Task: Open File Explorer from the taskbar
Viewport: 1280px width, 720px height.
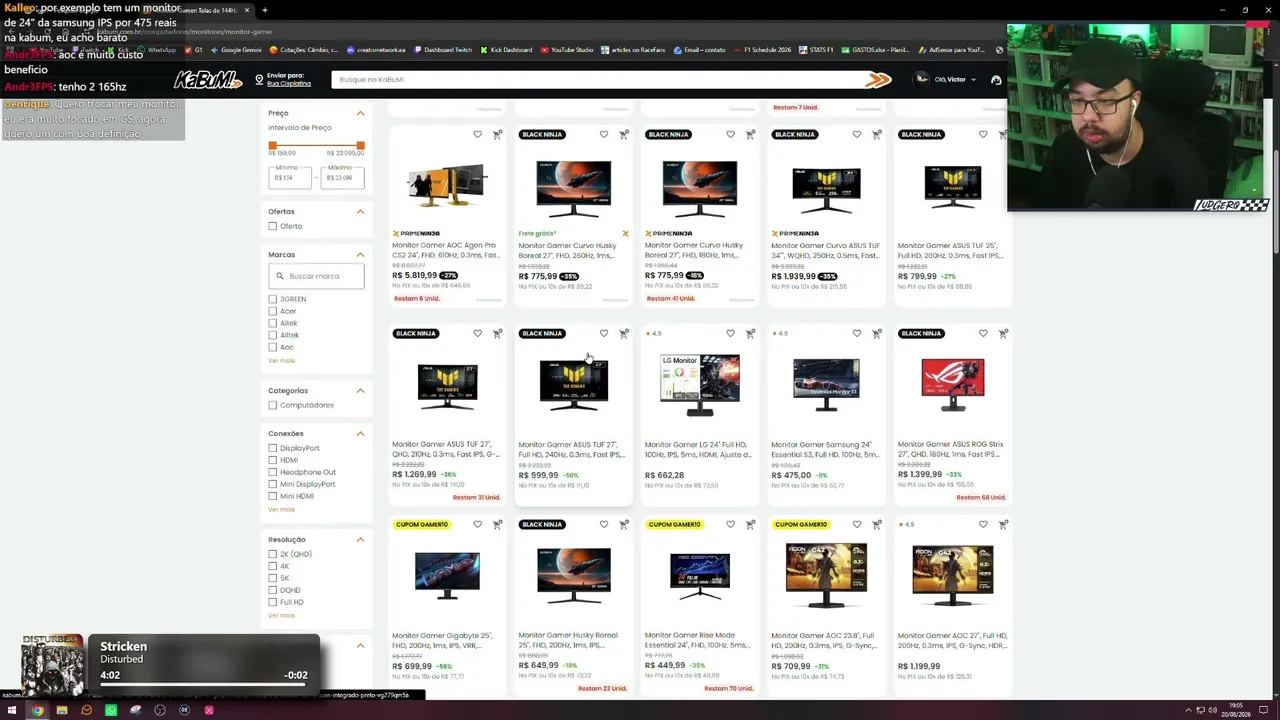Action: 62,711
